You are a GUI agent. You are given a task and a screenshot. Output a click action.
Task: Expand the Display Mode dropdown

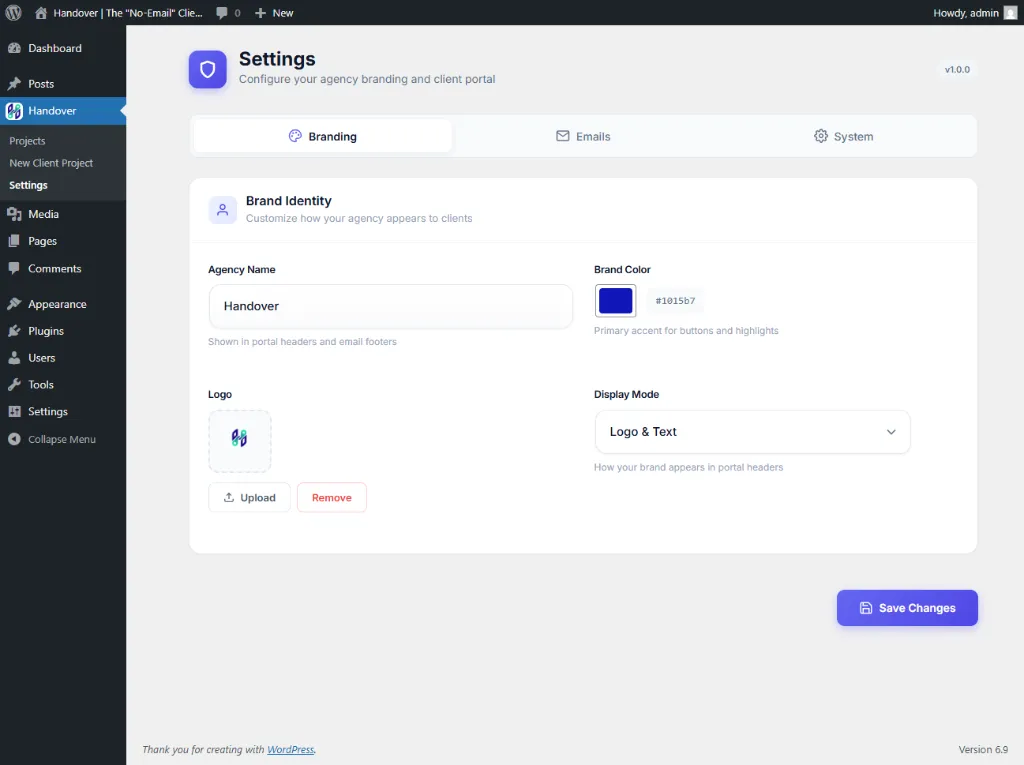(x=752, y=432)
